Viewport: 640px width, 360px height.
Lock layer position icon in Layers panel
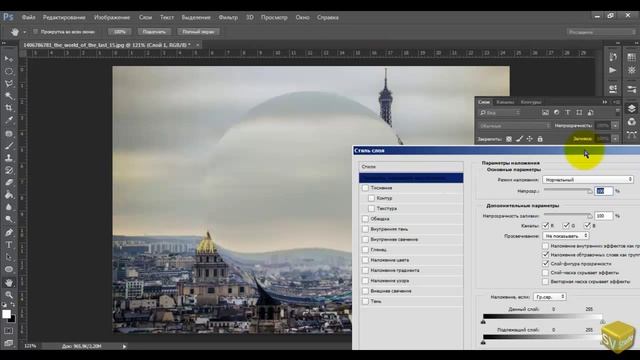[529, 139]
